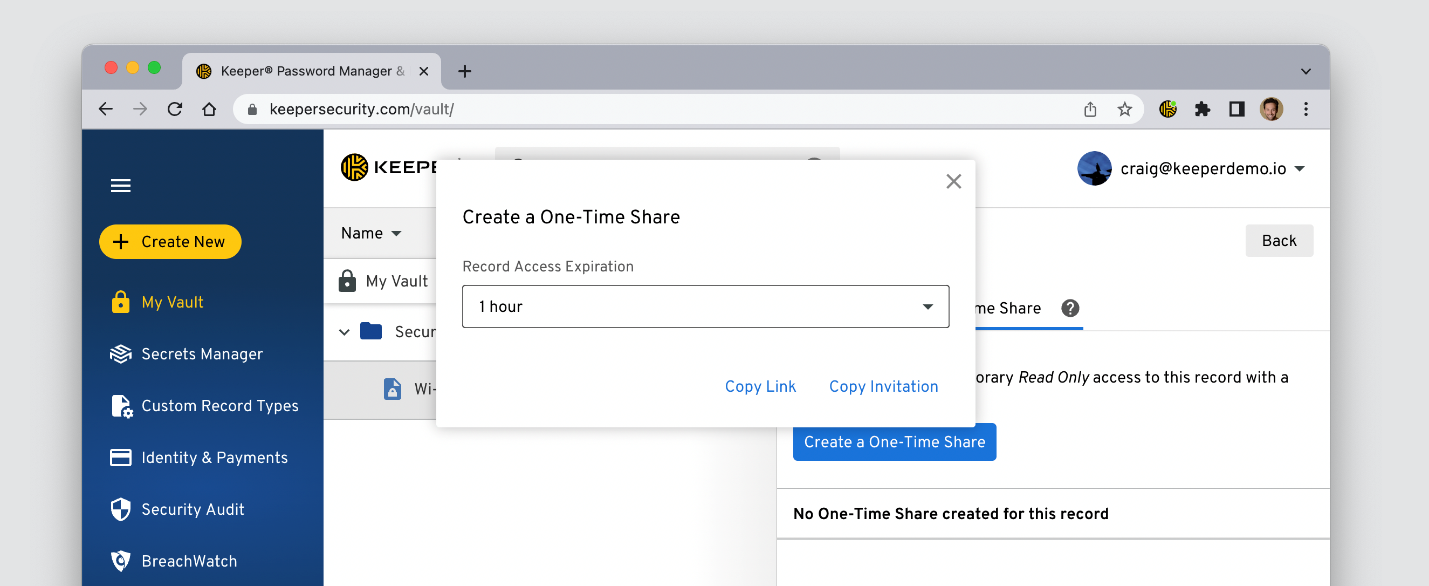The image size is (1429, 586).
Task: Click the Copy Link button
Action: (760, 387)
